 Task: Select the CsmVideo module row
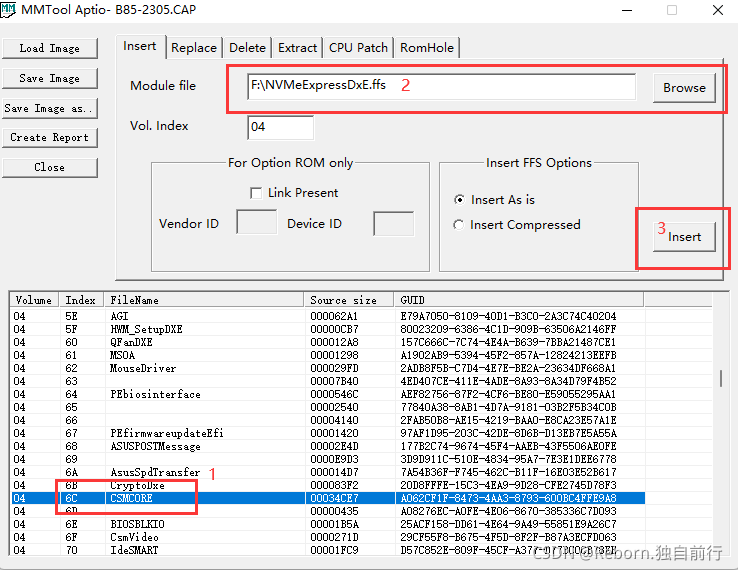(x=328, y=537)
